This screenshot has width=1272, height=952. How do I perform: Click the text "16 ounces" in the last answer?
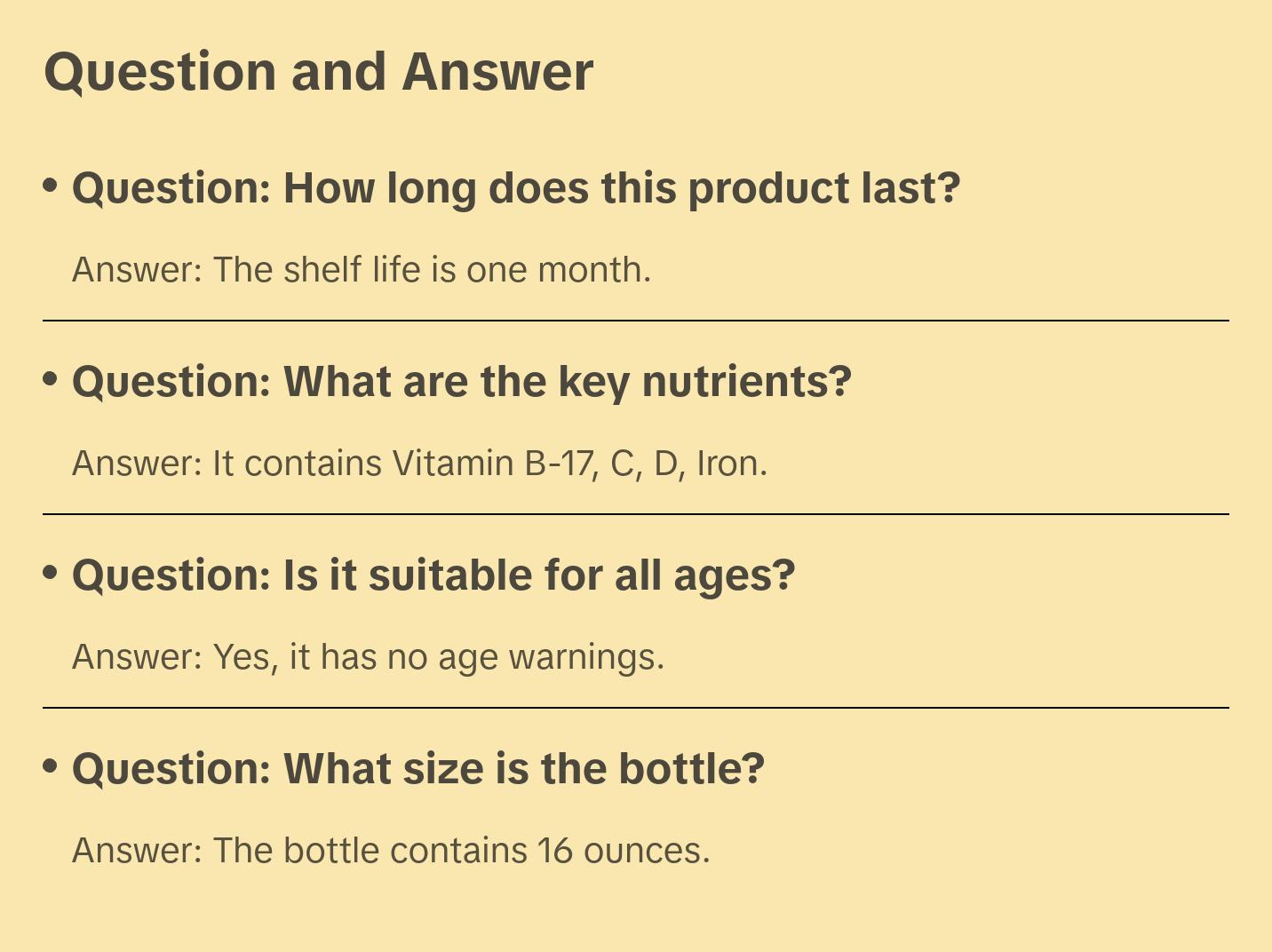622,851
